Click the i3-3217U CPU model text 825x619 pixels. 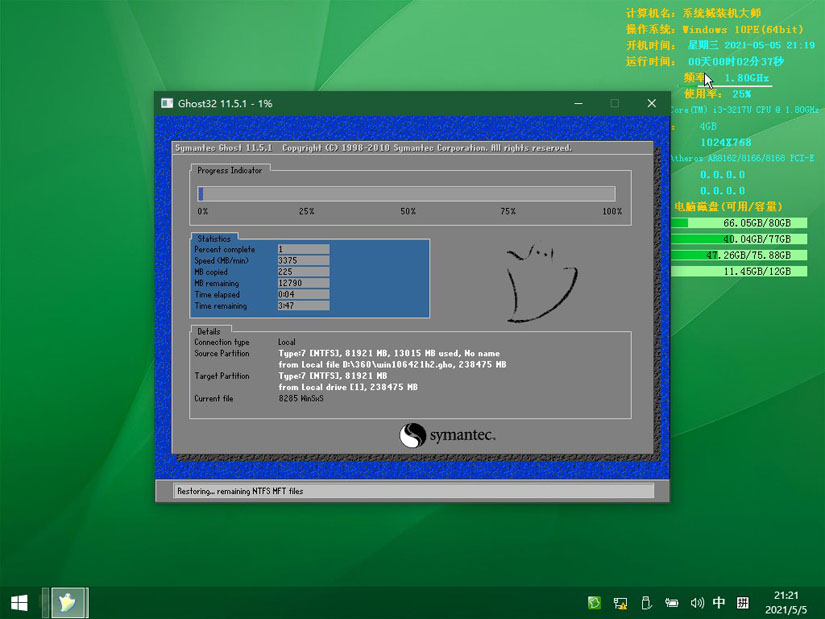pyautogui.click(x=744, y=110)
